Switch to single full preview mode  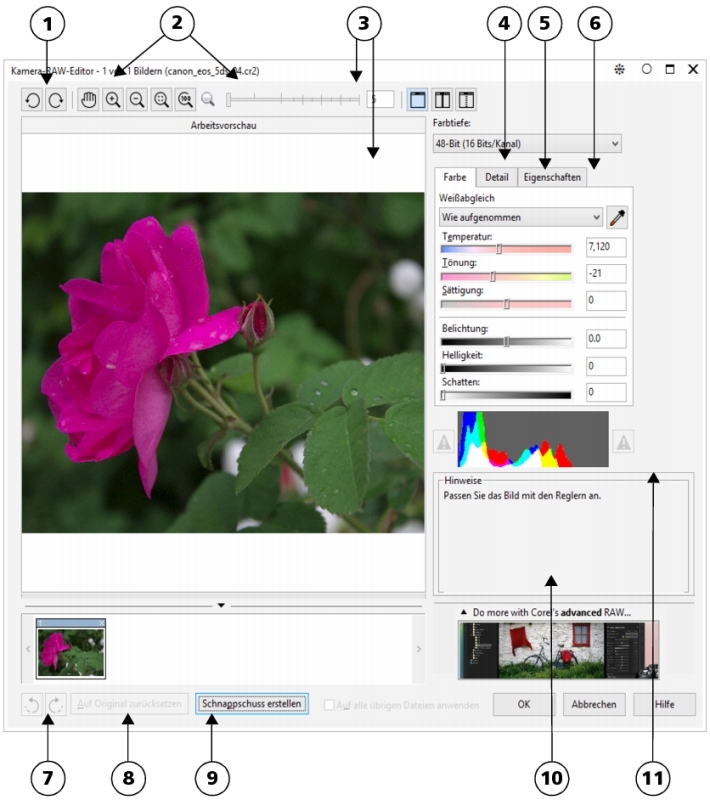[x=418, y=100]
